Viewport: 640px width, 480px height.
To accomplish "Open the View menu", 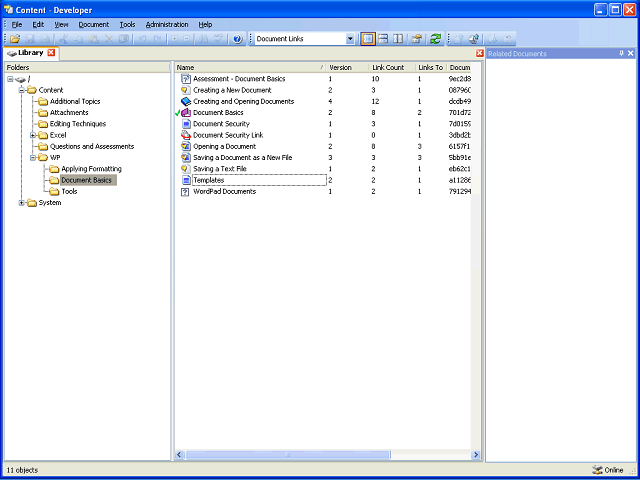I will (x=61, y=24).
